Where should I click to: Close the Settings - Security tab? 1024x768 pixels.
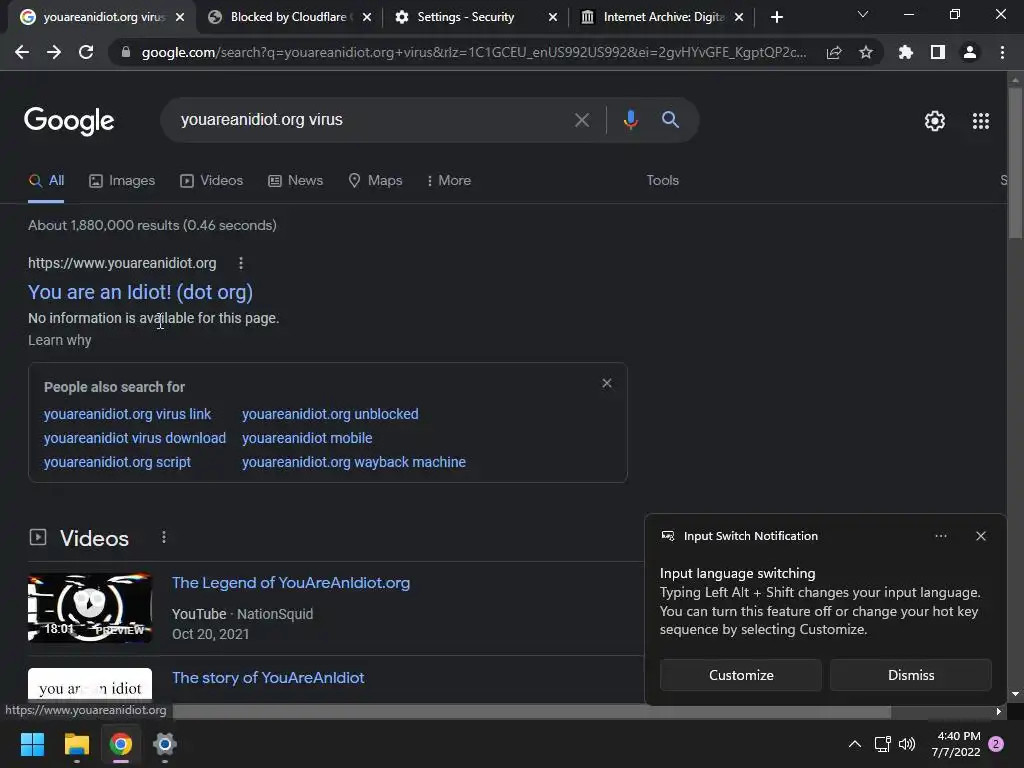[553, 17]
